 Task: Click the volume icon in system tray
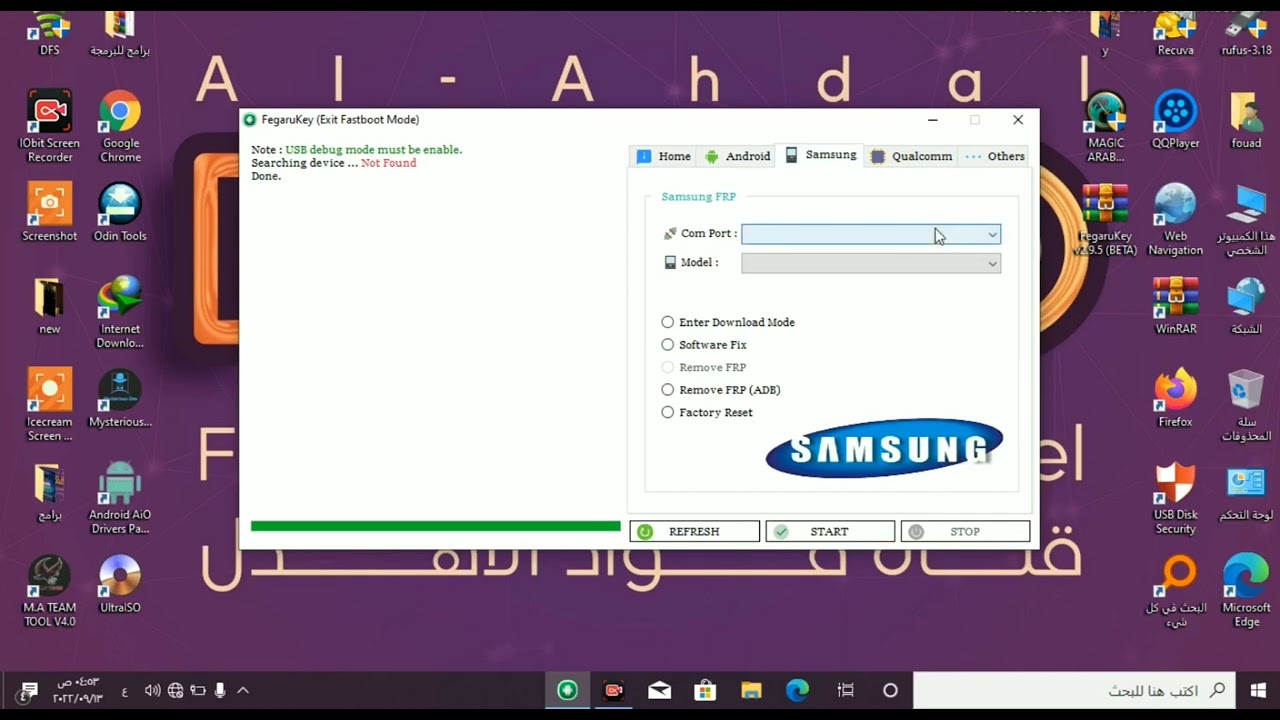coord(152,690)
